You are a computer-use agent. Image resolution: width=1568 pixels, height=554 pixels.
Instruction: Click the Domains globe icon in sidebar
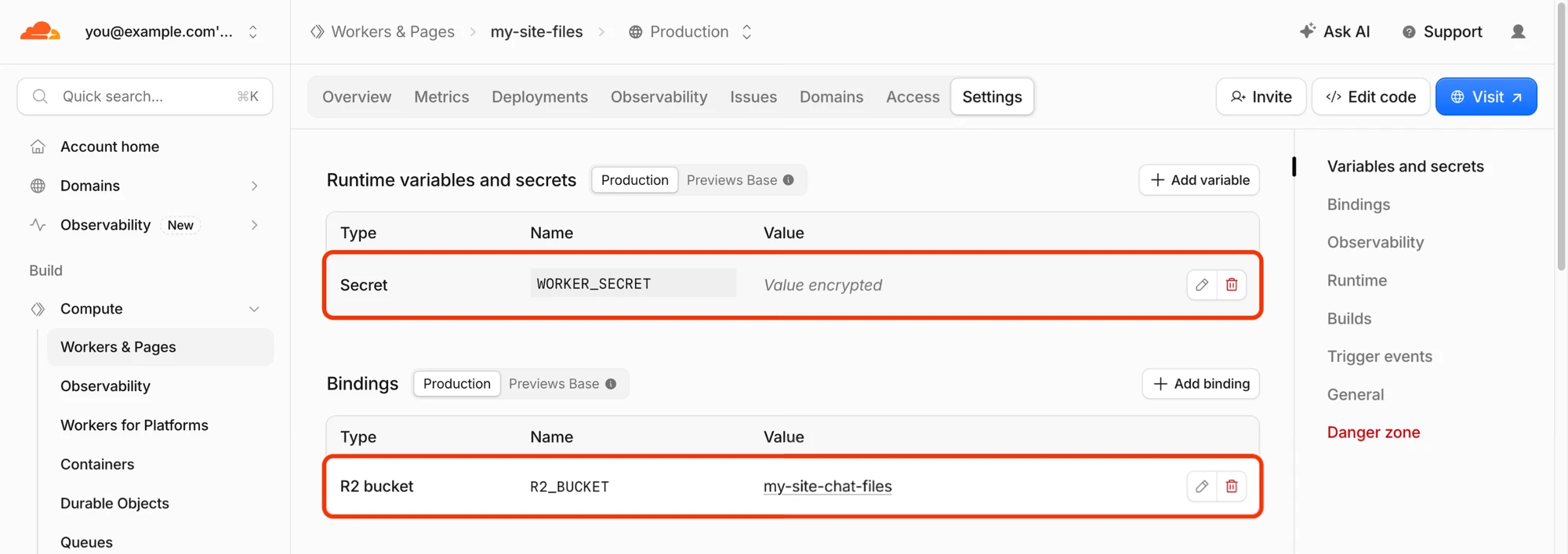point(38,186)
